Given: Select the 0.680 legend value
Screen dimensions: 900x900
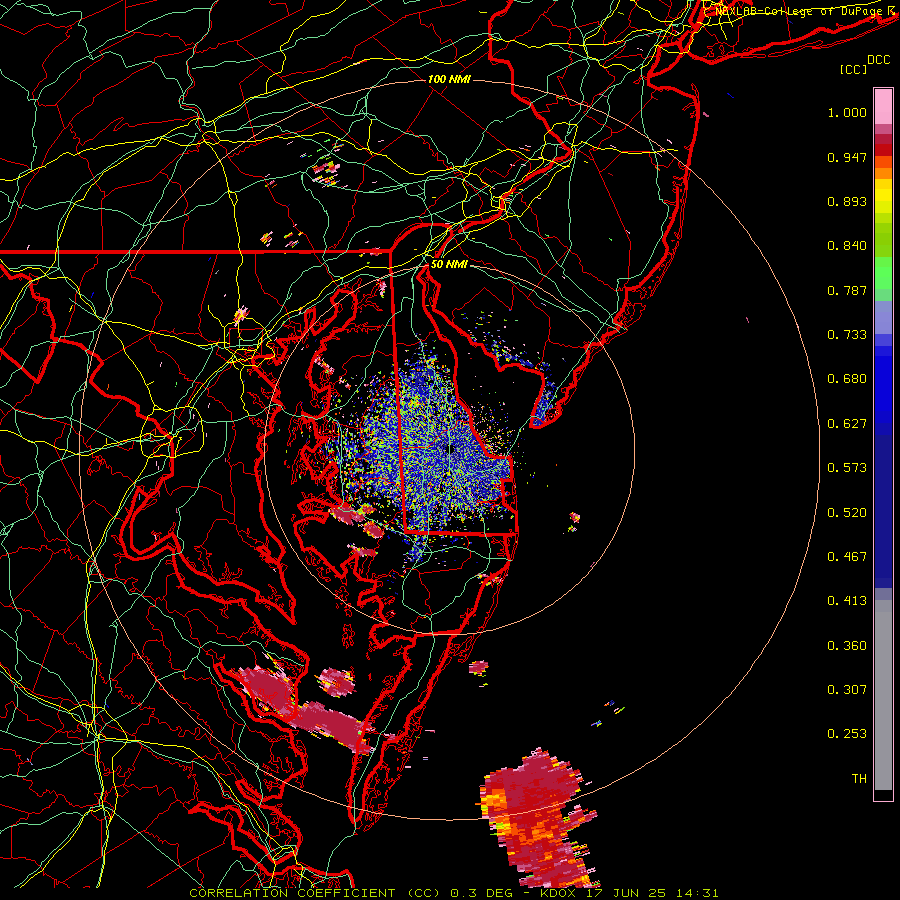Looking at the screenshot, I should pyautogui.click(x=847, y=379).
